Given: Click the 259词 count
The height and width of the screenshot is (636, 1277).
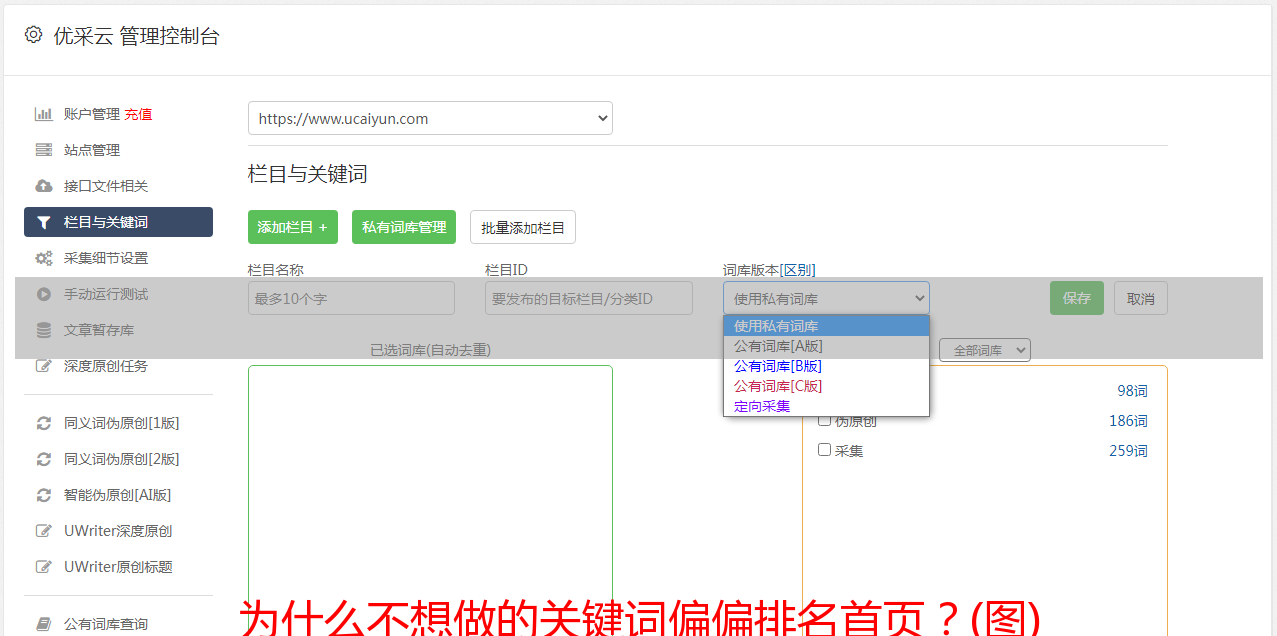Looking at the screenshot, I should 1128,451.
